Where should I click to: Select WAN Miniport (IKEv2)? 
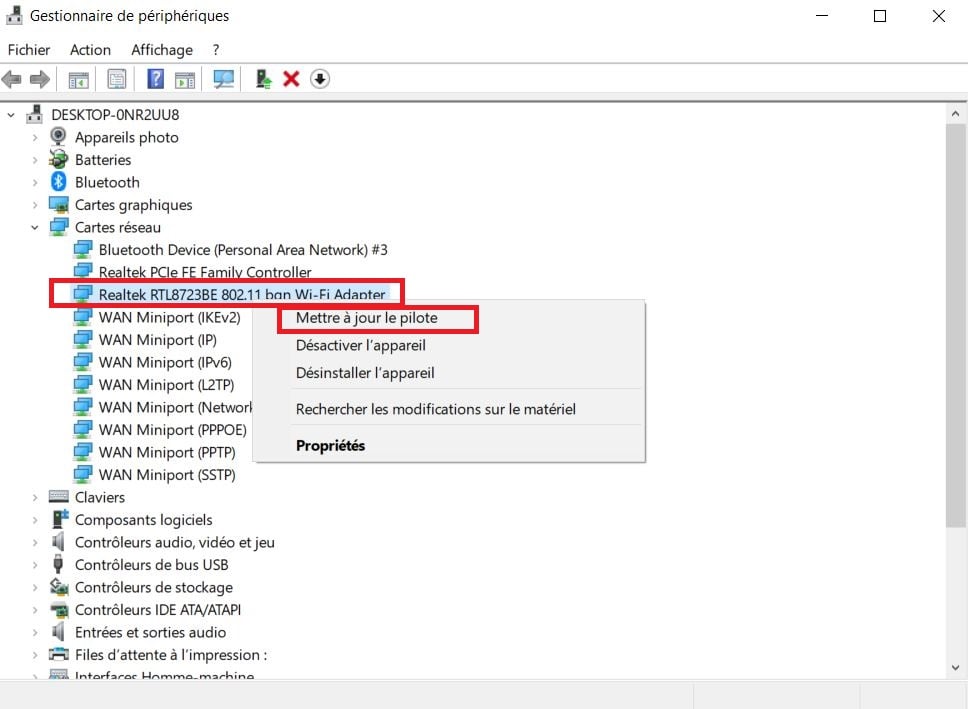point(169,317)
